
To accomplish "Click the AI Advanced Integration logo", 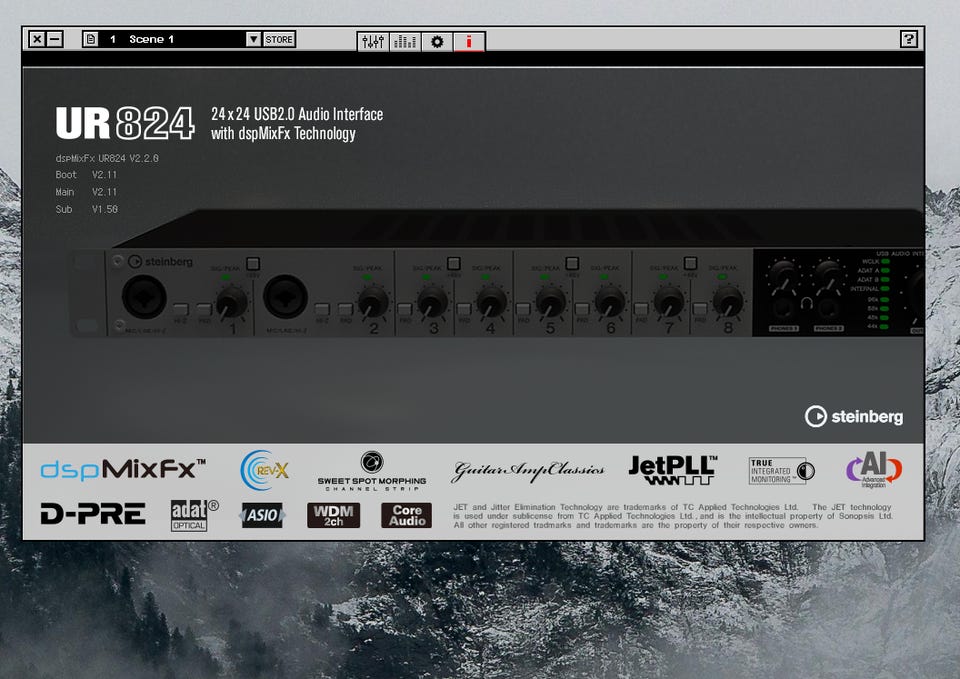I will pyautogui.click(x=874, y=470).
